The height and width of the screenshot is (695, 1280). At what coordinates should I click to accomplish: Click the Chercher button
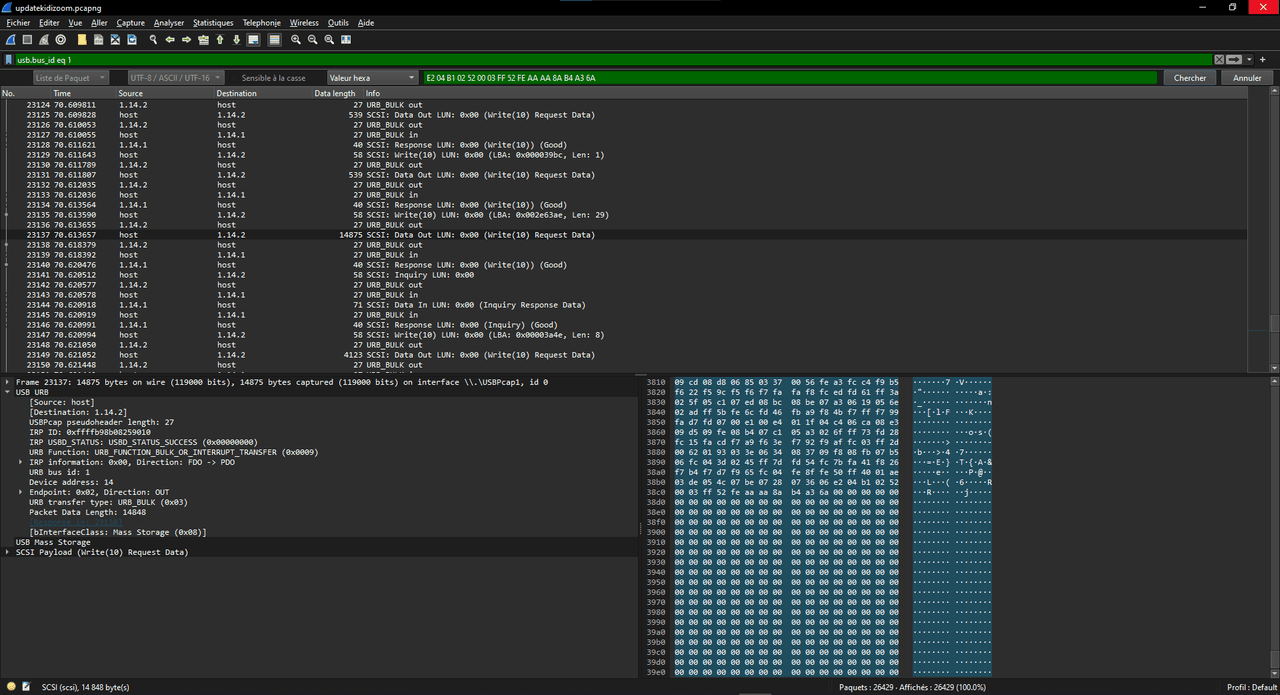pos(1189,78)
